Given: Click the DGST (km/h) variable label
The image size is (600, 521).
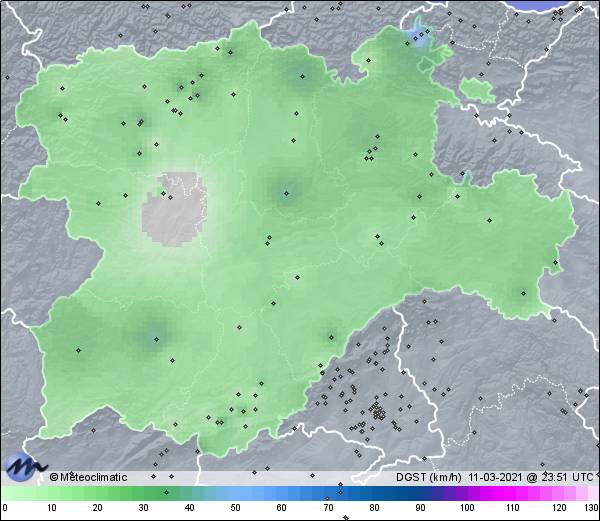Looking at the screenshot, I should tap(429, 477).
